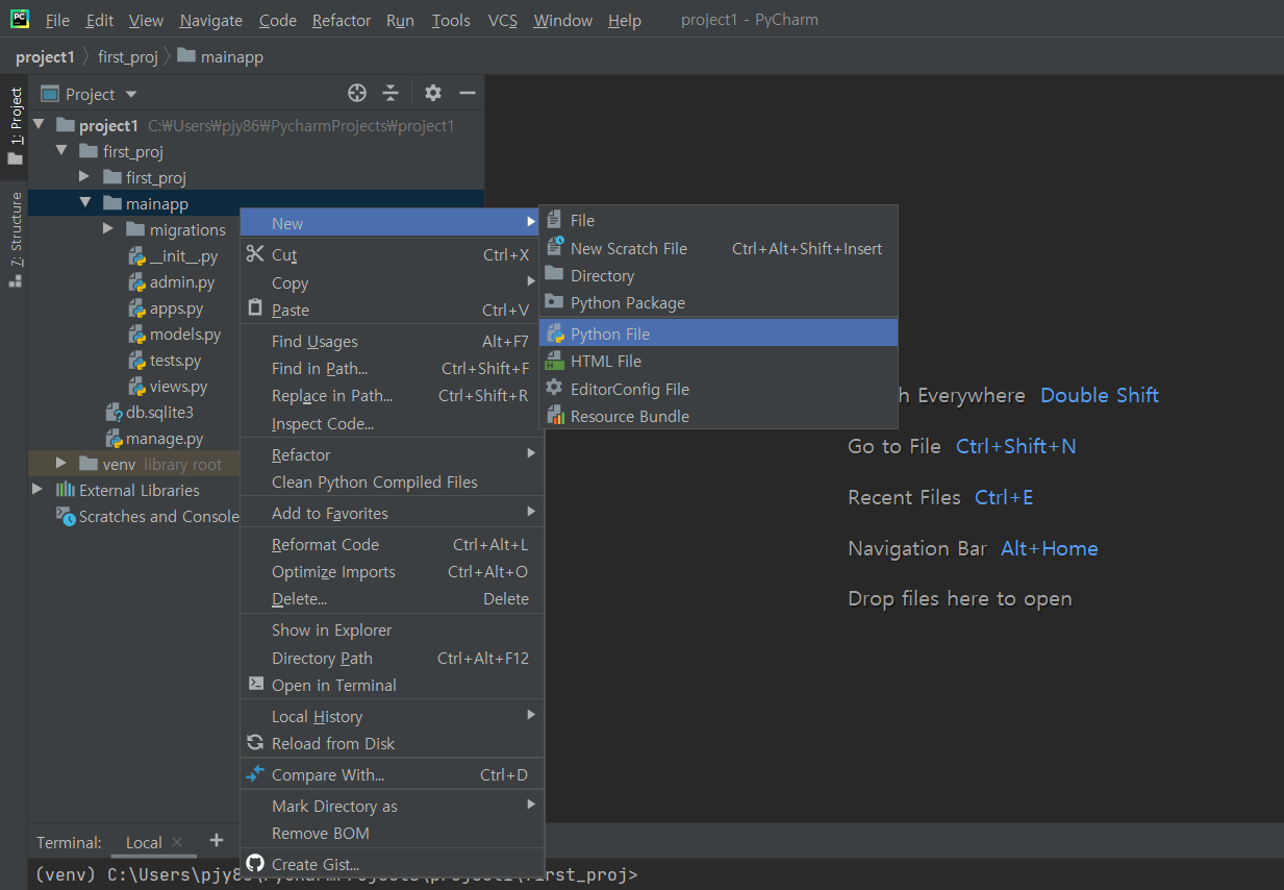
Task: Click the File icon in New submenu
Action: [555, 219]
